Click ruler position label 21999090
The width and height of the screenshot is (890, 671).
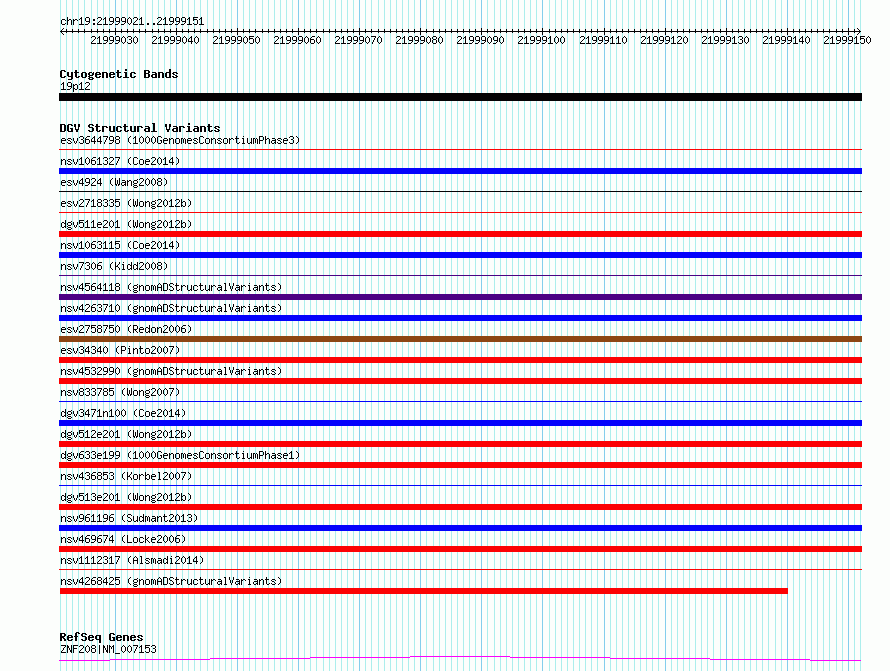point(480,40)
